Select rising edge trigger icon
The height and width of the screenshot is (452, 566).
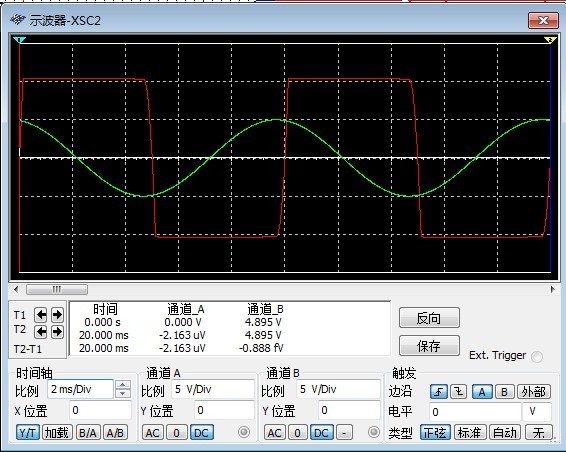439,392
